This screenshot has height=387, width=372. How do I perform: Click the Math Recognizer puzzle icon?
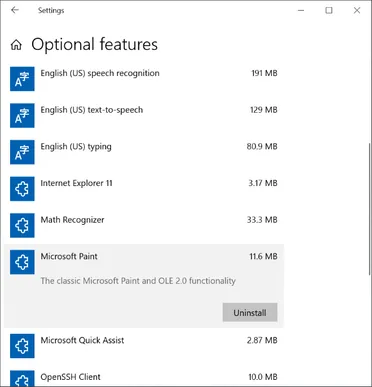pyautogui.click(x=22, y=225)
